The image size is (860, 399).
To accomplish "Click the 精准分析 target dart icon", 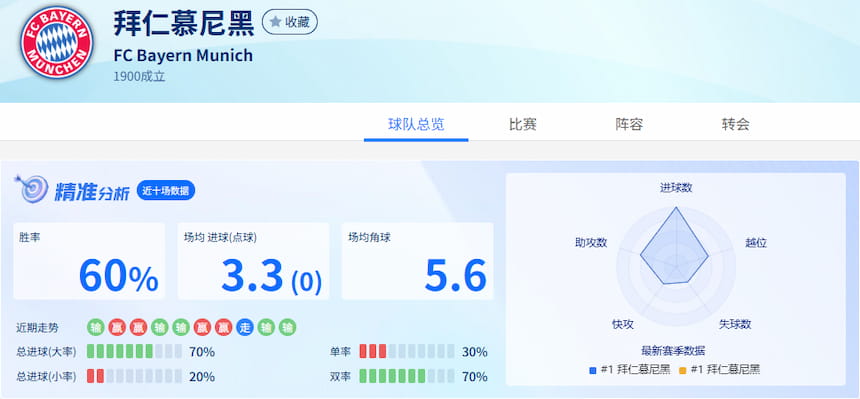I will click(x=32, y=189).
